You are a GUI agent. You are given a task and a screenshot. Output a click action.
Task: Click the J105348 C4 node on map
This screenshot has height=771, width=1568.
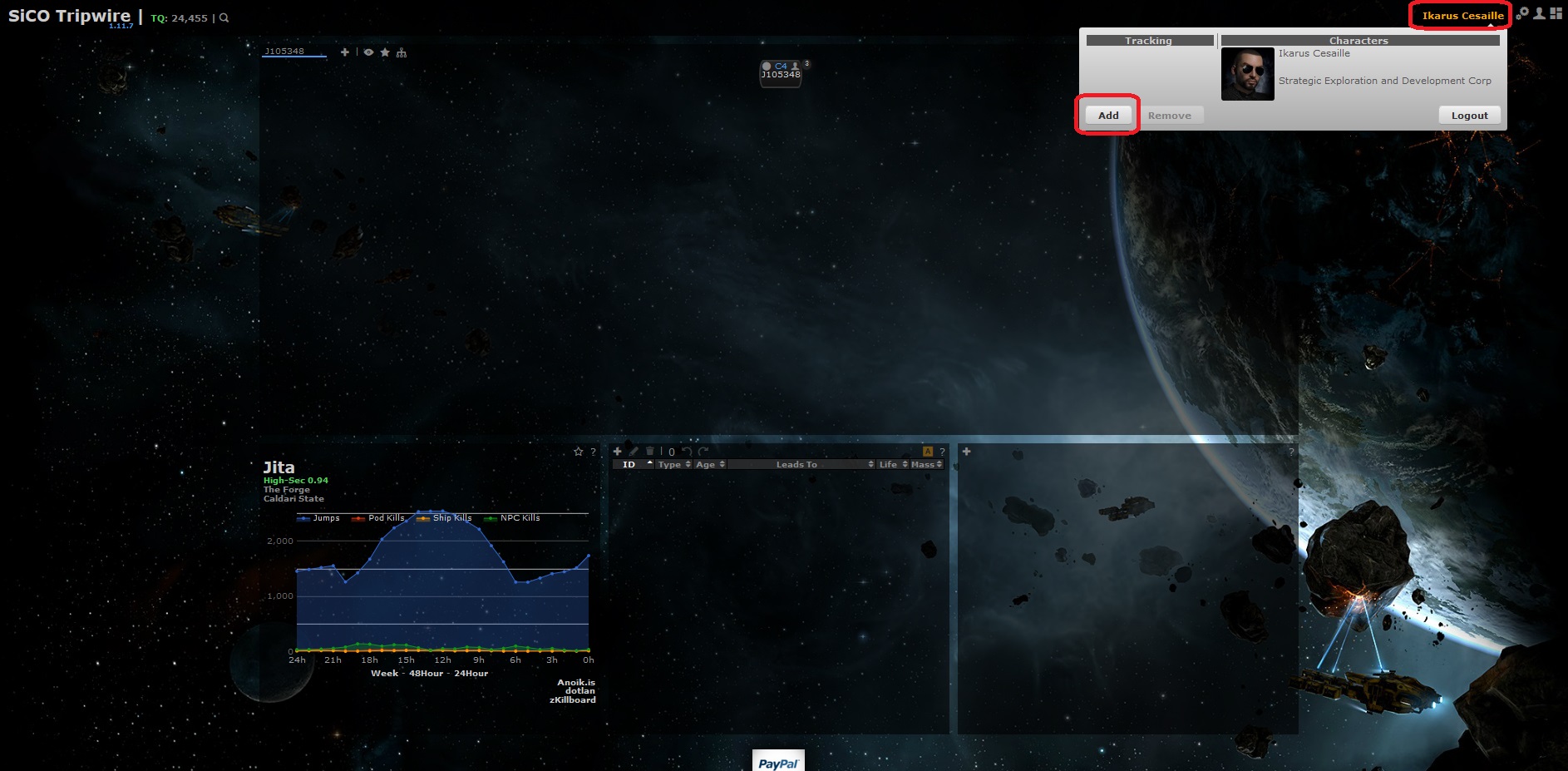[781, 72]
